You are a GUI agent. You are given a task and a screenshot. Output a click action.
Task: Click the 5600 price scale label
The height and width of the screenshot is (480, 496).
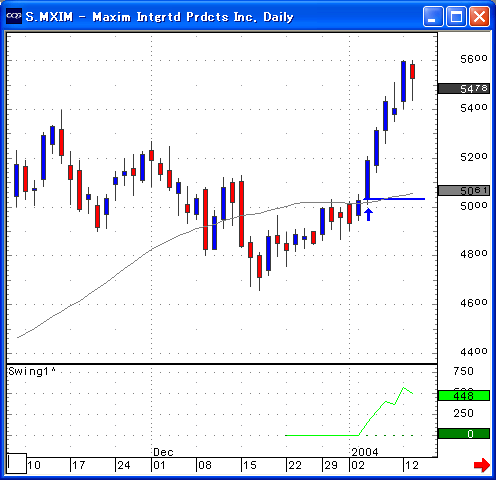pos(473,59)
